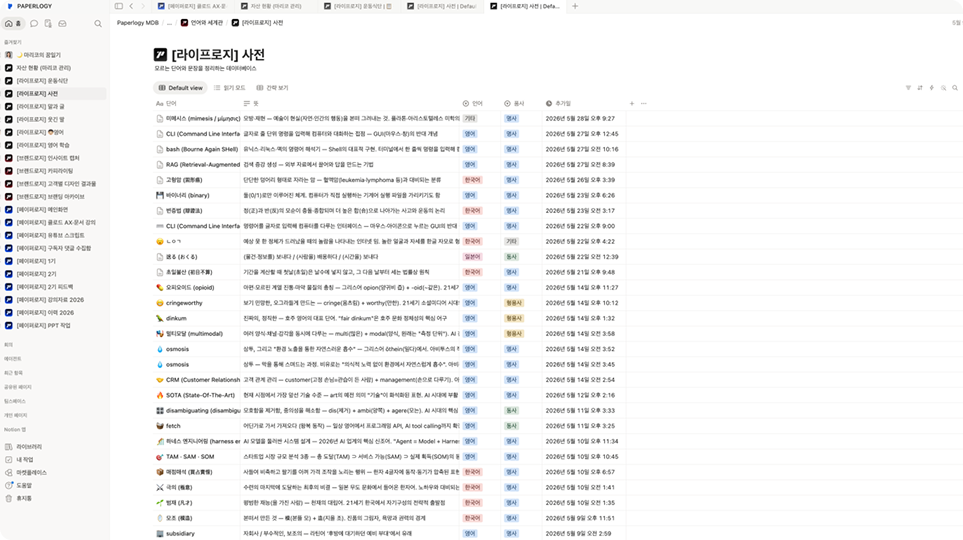
Task: Open the inbox tray icon
Action: (63, 24)
